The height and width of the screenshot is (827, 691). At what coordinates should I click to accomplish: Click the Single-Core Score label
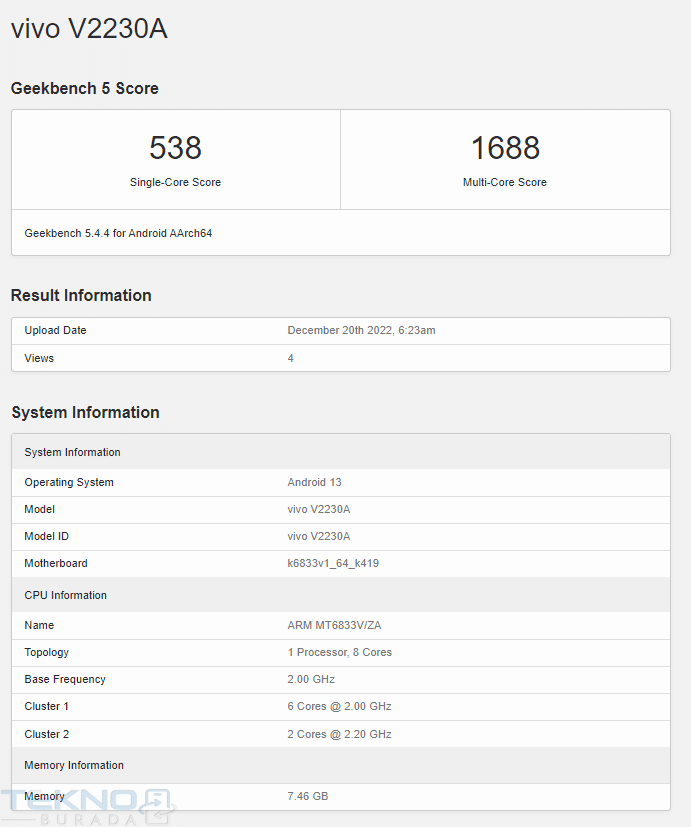tap(176, 182)
